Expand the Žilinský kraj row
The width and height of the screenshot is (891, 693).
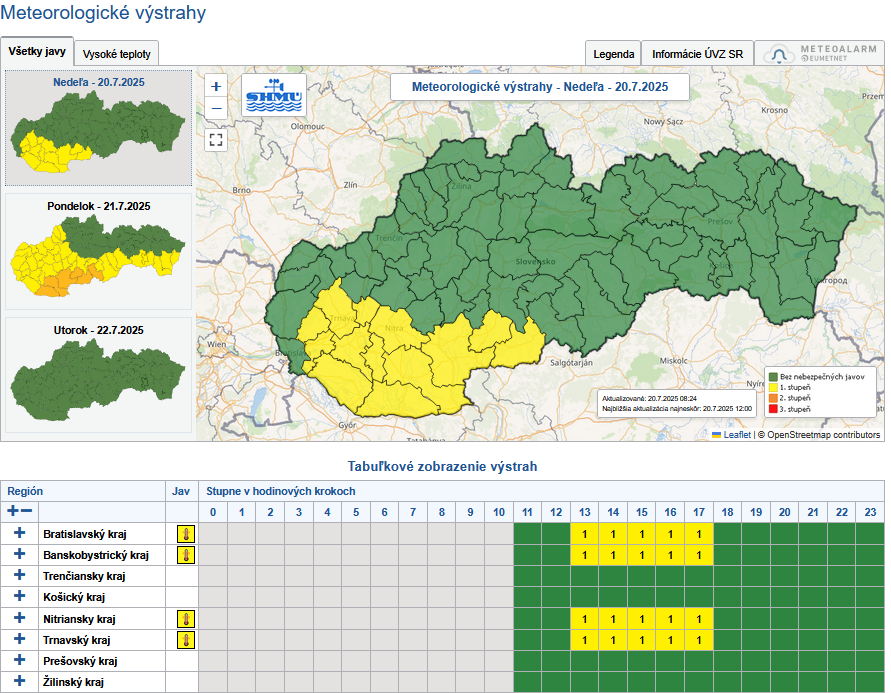pyautogui.click(x=19, y=682)
